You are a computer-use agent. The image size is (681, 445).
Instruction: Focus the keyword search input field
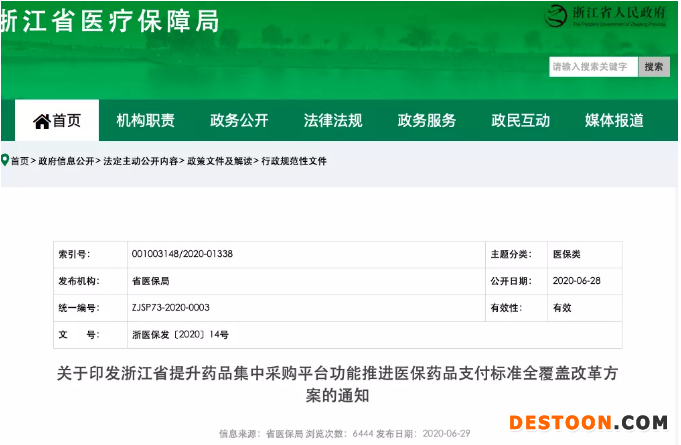592,67
